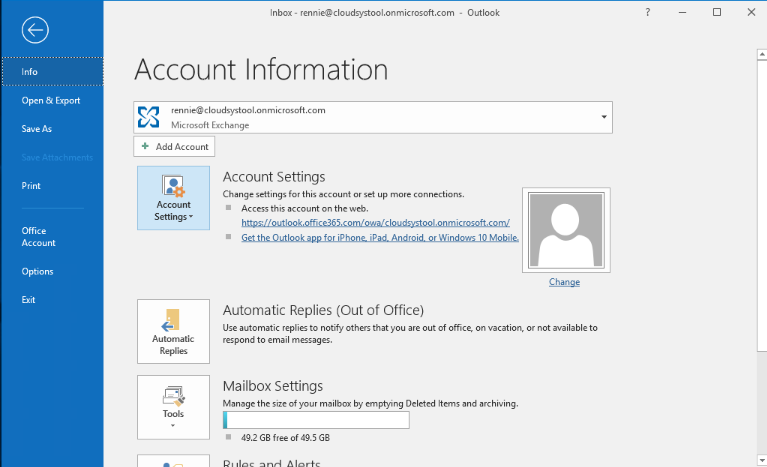Image resolution: width=767 pixels, height=467 pixels.
Task: Click the Mailbox Settings heading
Action: pos(273,386)
